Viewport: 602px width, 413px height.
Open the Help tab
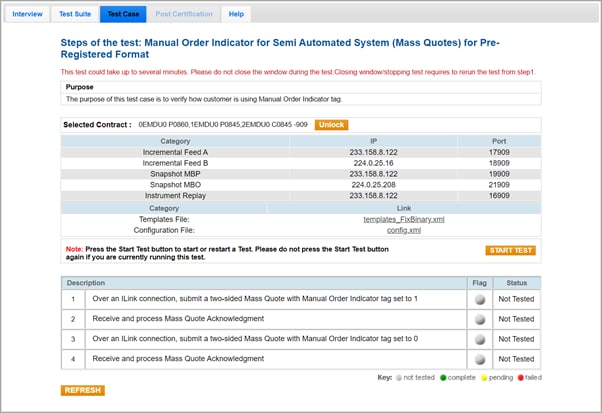236,14
